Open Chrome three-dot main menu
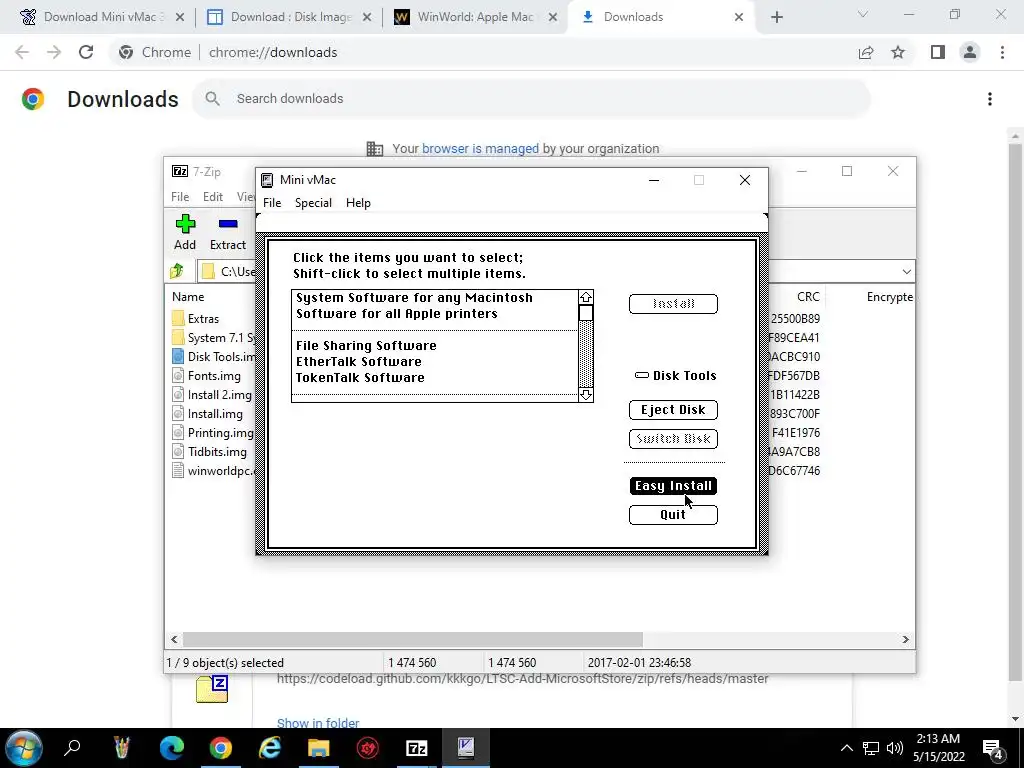Screen dimensions: 1024x768 point(1002,52)
